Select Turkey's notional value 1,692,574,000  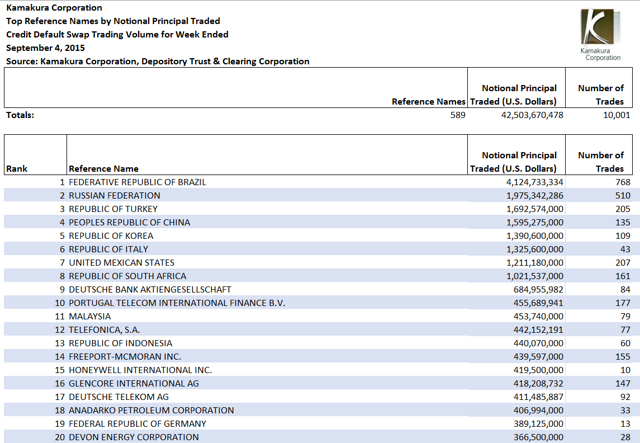pyautogui.click(x=535, y=209)
